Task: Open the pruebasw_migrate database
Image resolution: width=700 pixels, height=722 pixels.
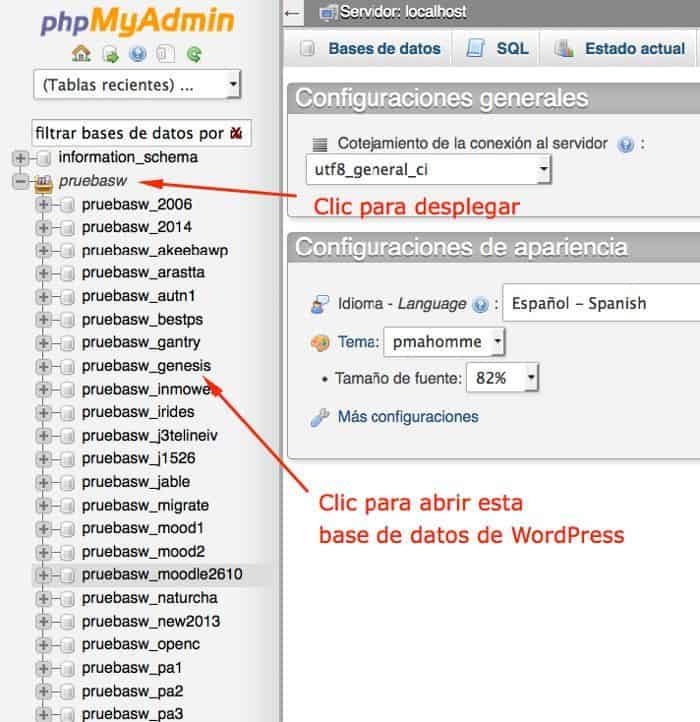Action: click(x=145, y=506)
